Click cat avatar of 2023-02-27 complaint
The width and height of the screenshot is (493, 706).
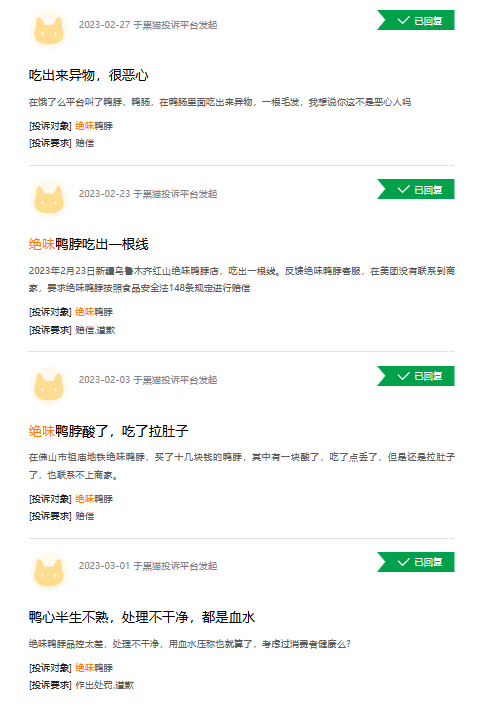click(49, 30)
